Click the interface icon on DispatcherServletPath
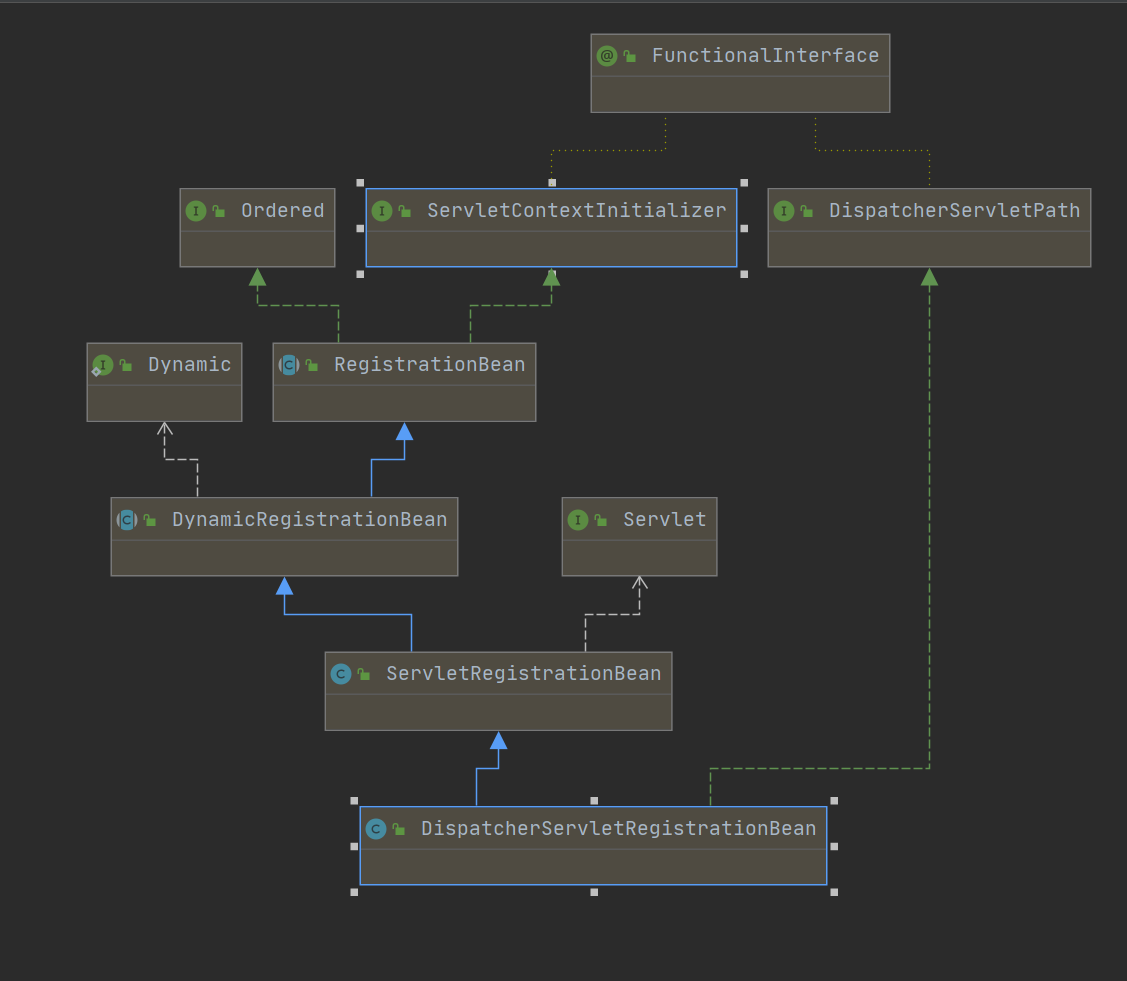The height and width of the screenshot is (981, 1127). coord(785,211)
